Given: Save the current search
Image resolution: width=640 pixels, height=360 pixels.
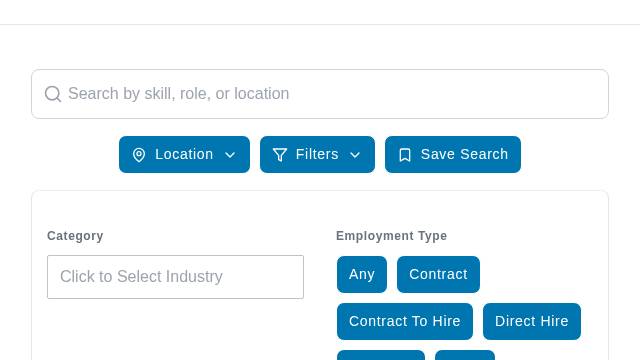Looking at the screenshot, I should pyautogui.click(x=453, y=154).
